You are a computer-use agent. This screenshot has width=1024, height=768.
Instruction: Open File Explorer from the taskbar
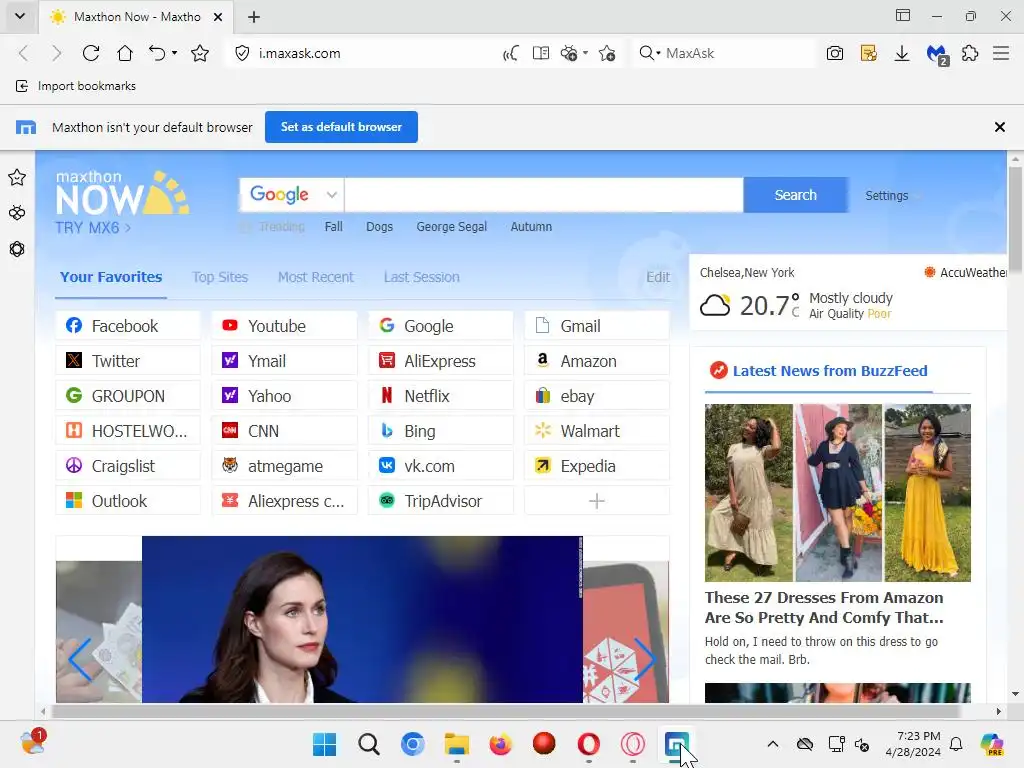(x=456, y=744)
